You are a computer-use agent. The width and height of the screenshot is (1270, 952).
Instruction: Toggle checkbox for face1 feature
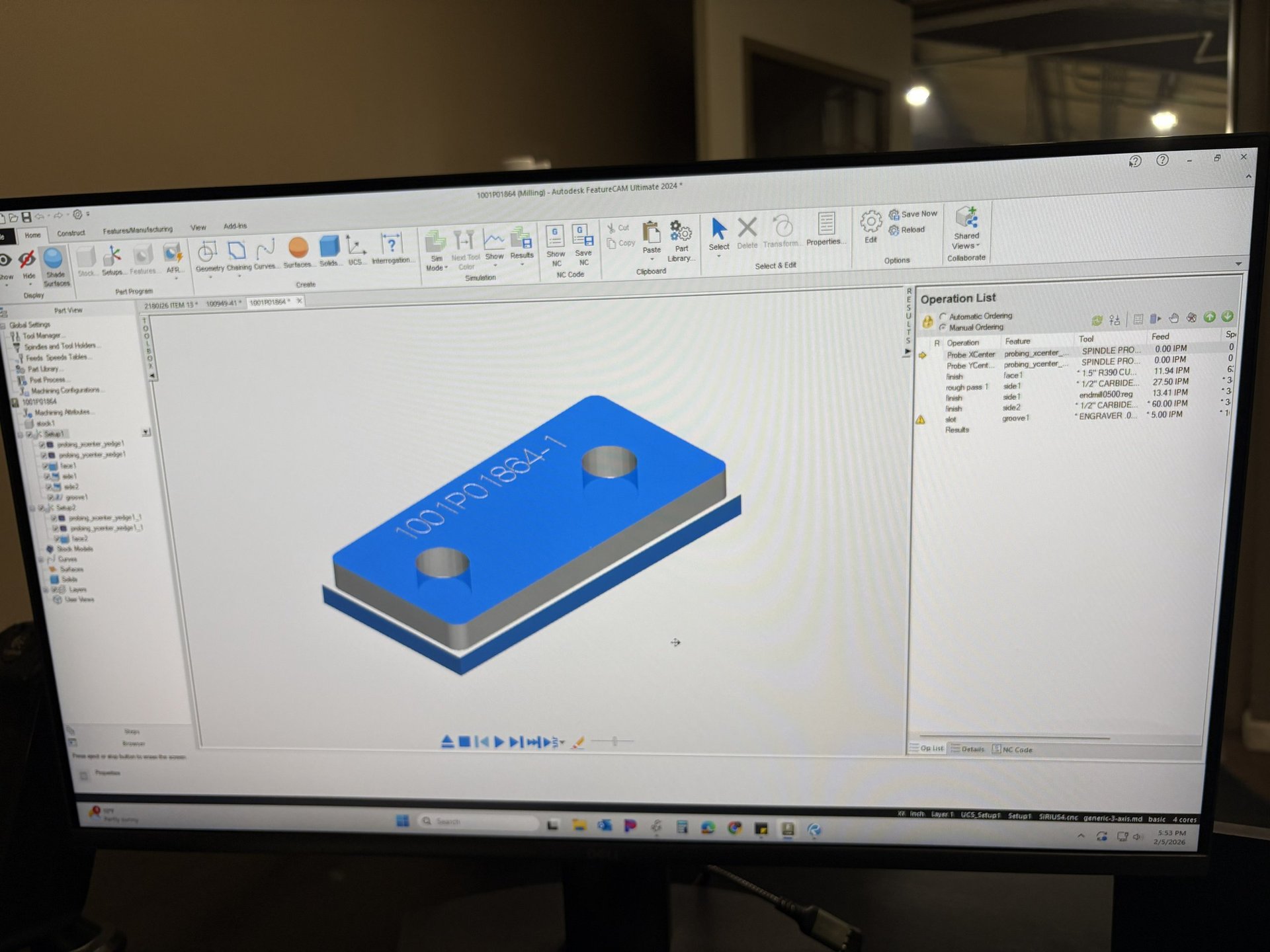pos(46,466)
